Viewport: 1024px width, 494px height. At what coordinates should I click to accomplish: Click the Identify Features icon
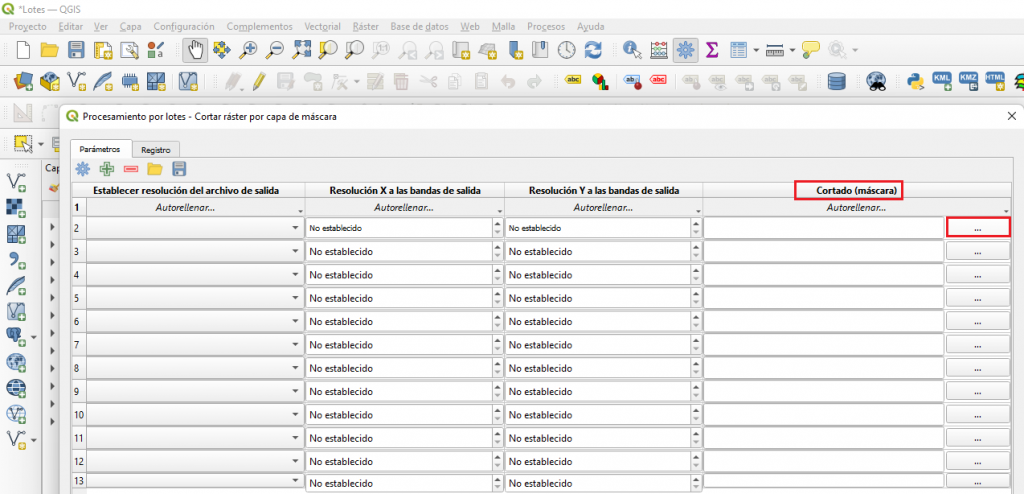pyautogui.click(x=632, y=49)
